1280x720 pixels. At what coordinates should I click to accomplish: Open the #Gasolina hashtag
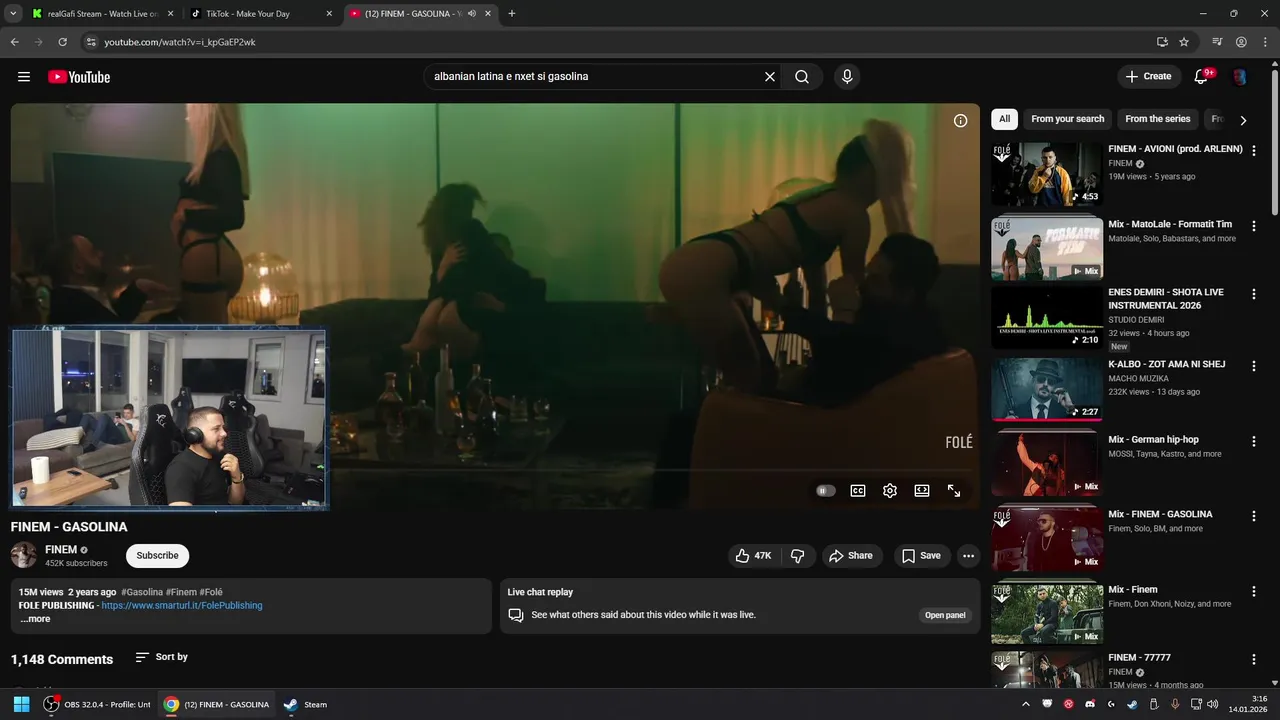[142, 592]
